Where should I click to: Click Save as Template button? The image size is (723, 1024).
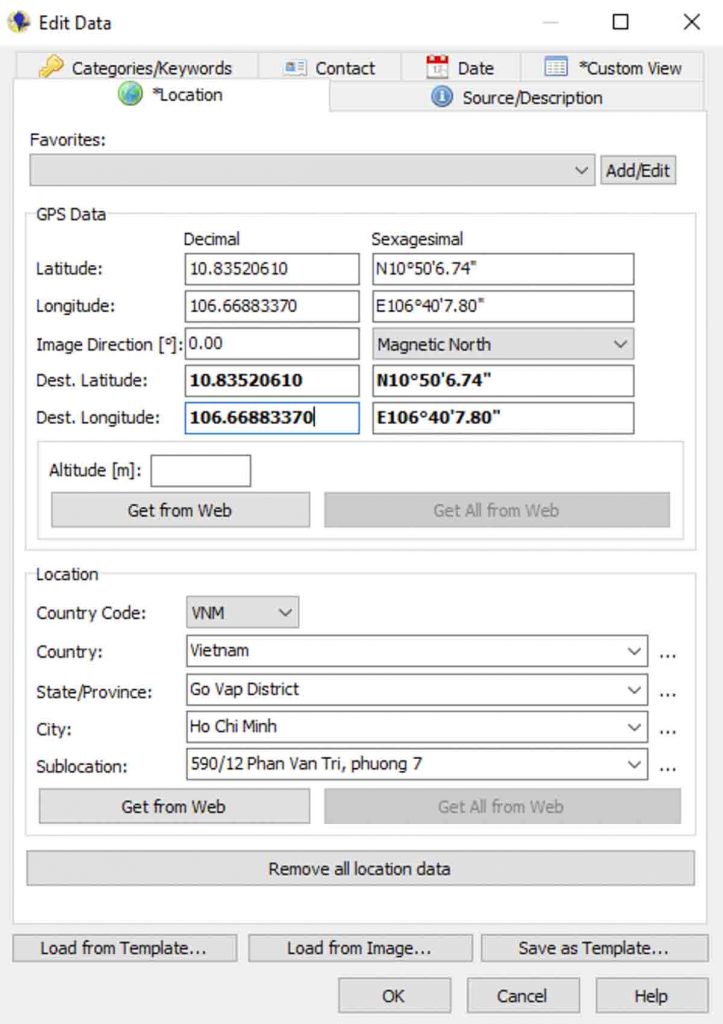point(594,948)
